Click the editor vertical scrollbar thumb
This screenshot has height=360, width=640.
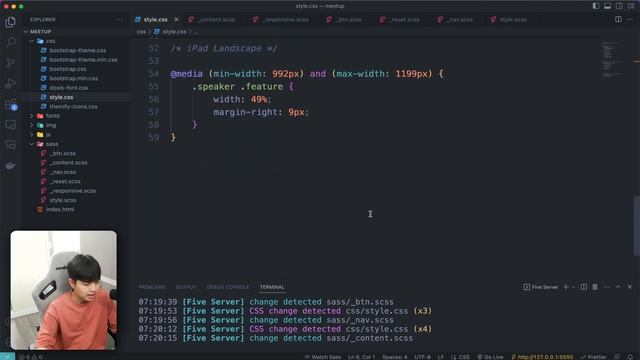pyautogui.click(x=637, y=226)
